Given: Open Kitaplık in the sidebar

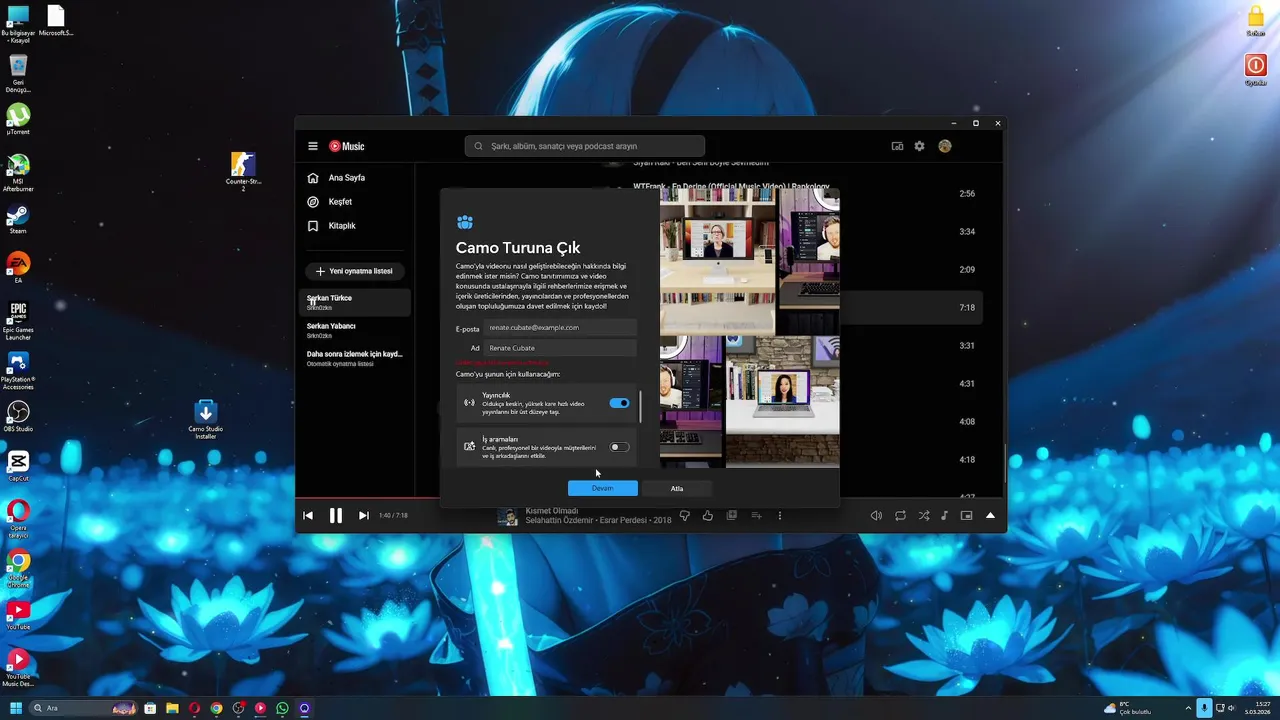Looking at the screenshot, I should 355,226.
